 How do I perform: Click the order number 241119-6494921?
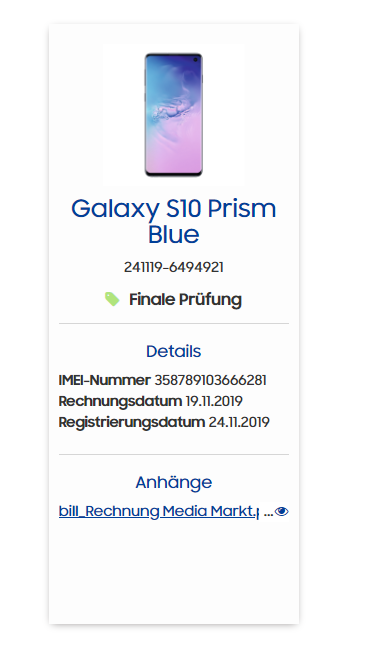(x=174, y=267)
